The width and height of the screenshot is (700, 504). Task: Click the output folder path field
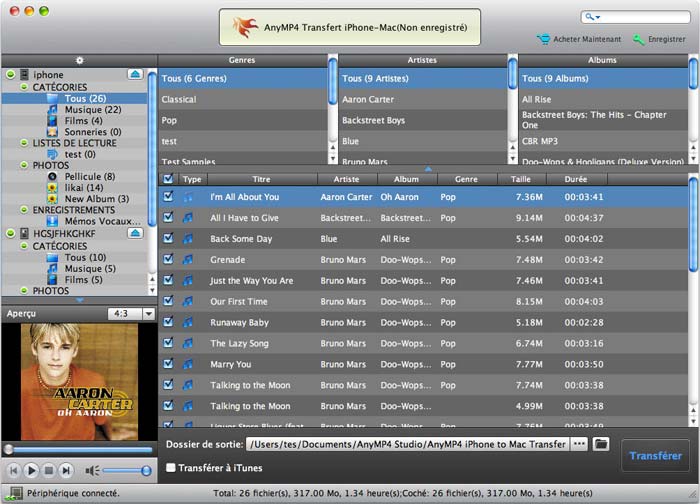[x=407, y=444]
